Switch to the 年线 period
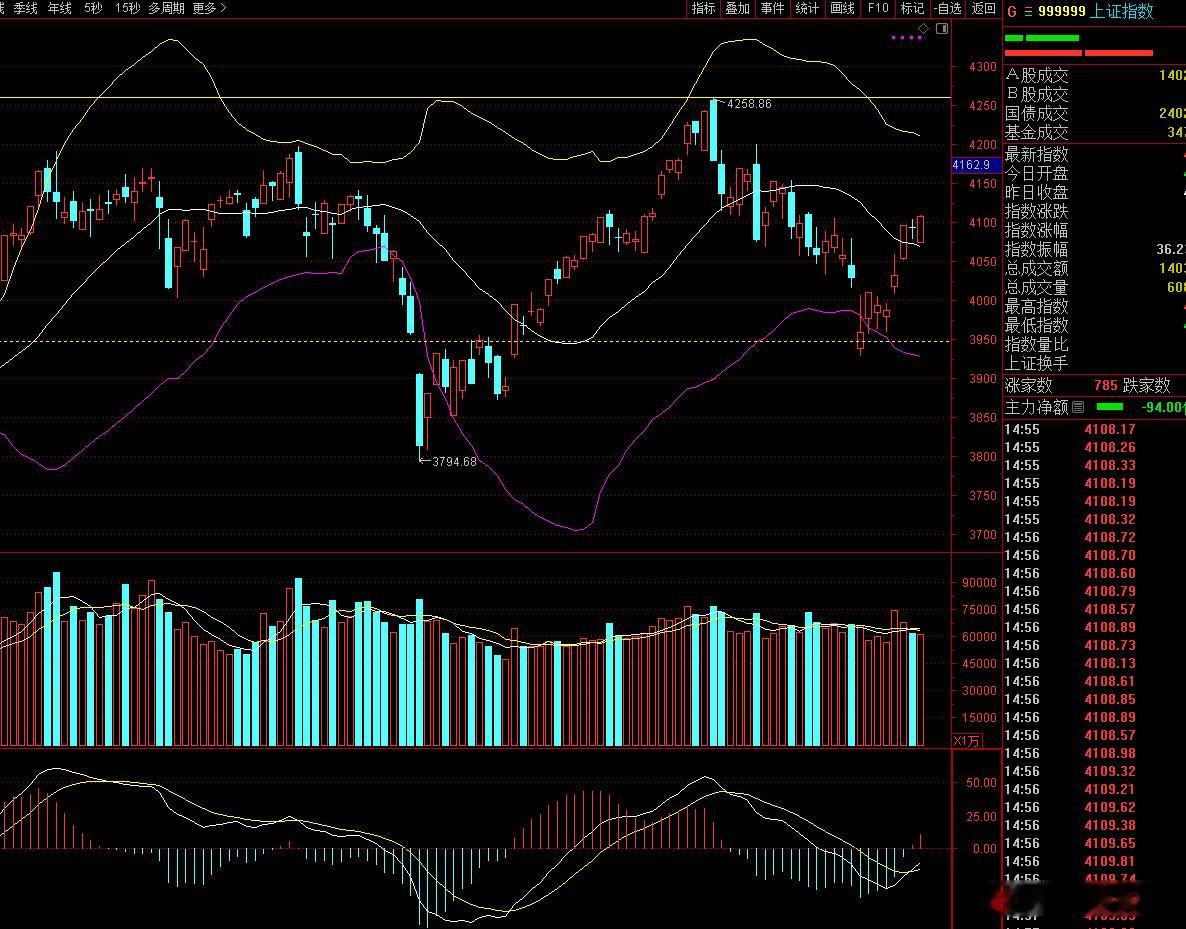This screenshot has height=929, width=1186. click(60, 8)
